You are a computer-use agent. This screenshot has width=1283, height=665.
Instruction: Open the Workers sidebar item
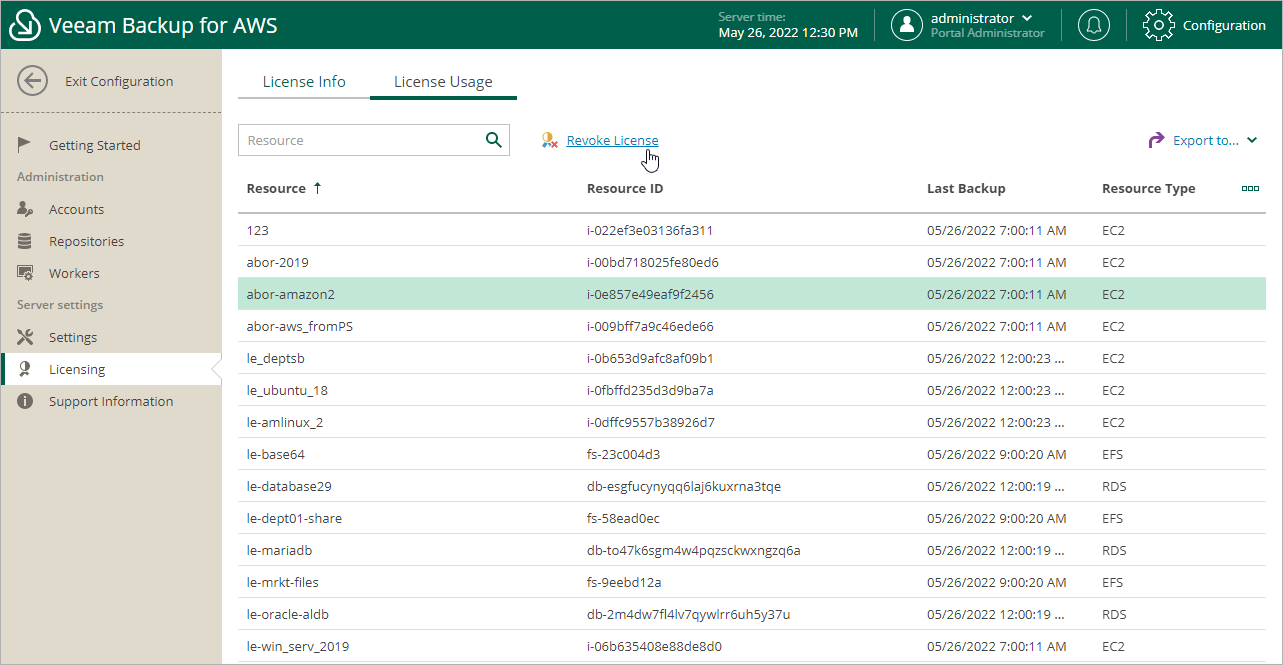tap(74, 273)
